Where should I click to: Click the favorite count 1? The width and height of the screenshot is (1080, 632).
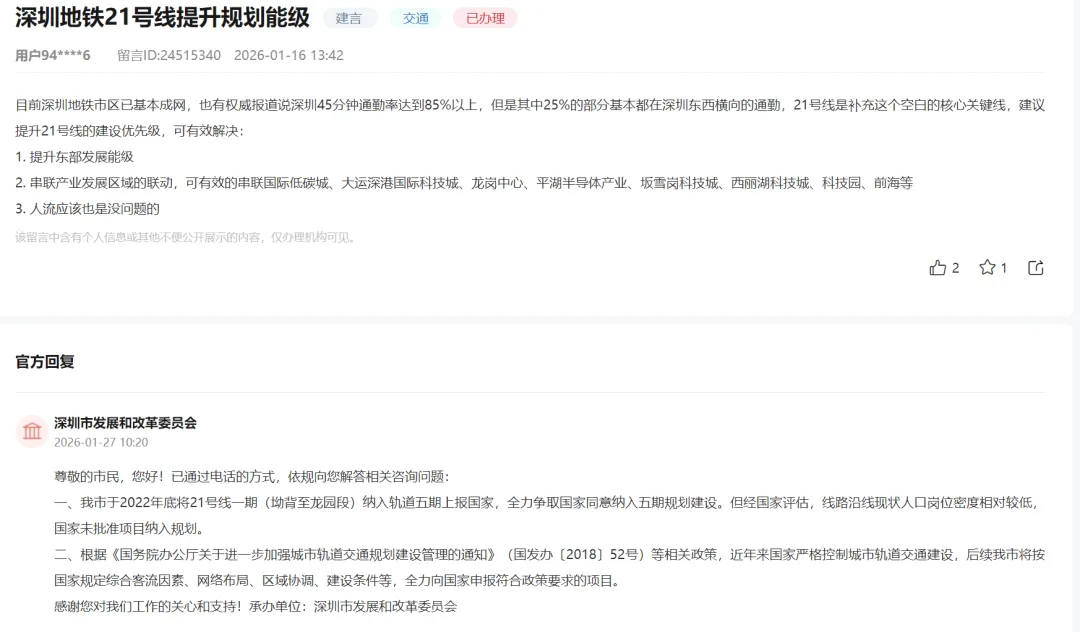(1004, 268)
